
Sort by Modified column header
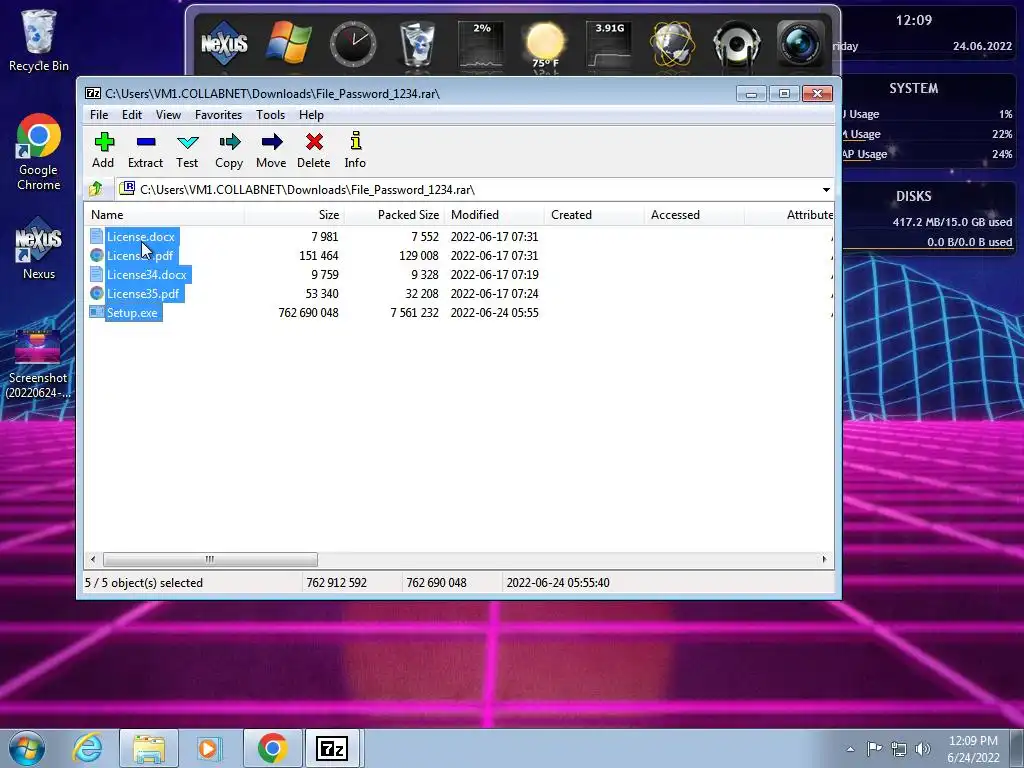click(494, 215)
